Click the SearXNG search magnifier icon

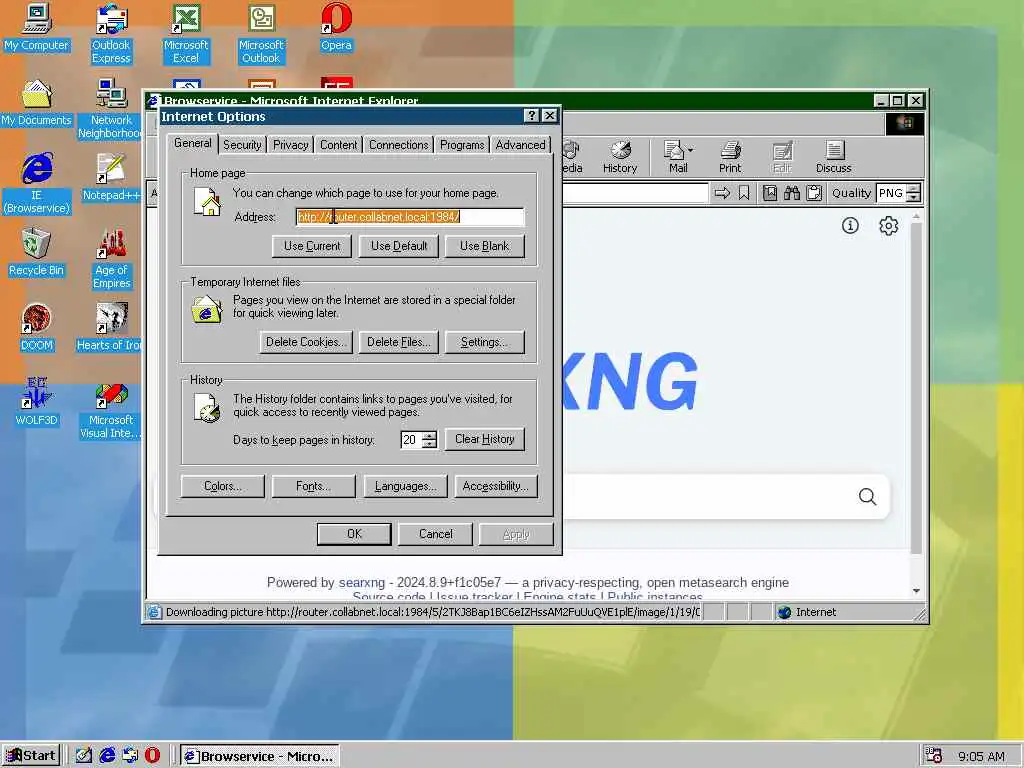(x=867, y=497)
